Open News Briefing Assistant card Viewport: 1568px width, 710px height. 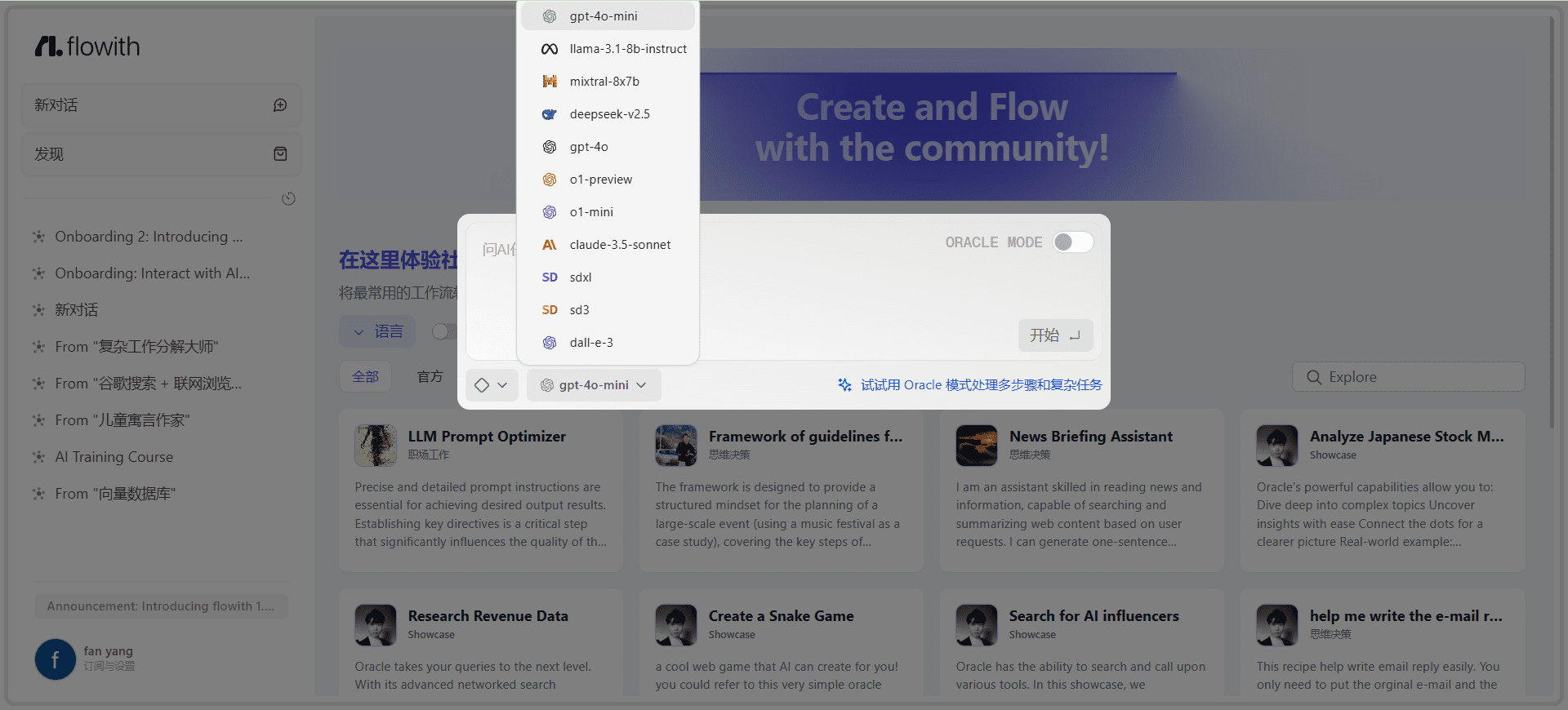click(1082, 490)
